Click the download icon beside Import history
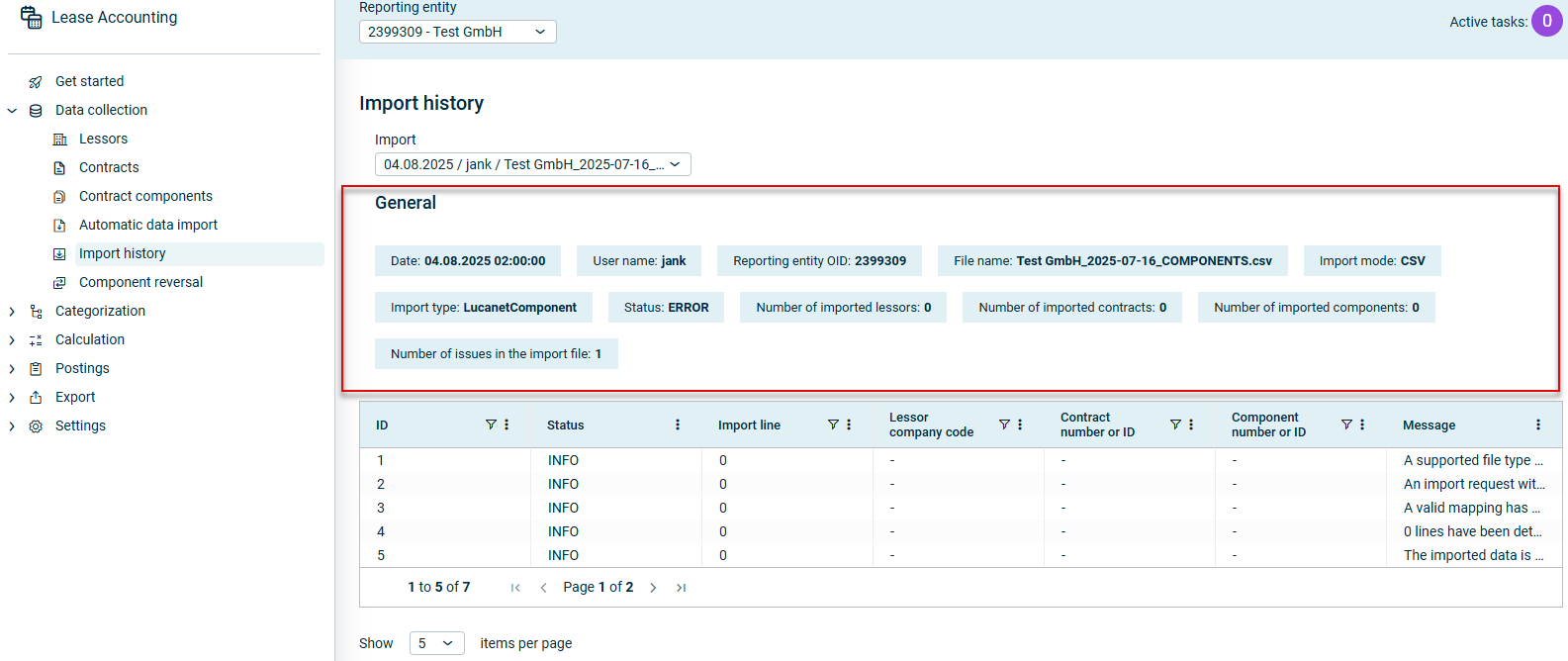1568x661 pixels. coord(59,254)
